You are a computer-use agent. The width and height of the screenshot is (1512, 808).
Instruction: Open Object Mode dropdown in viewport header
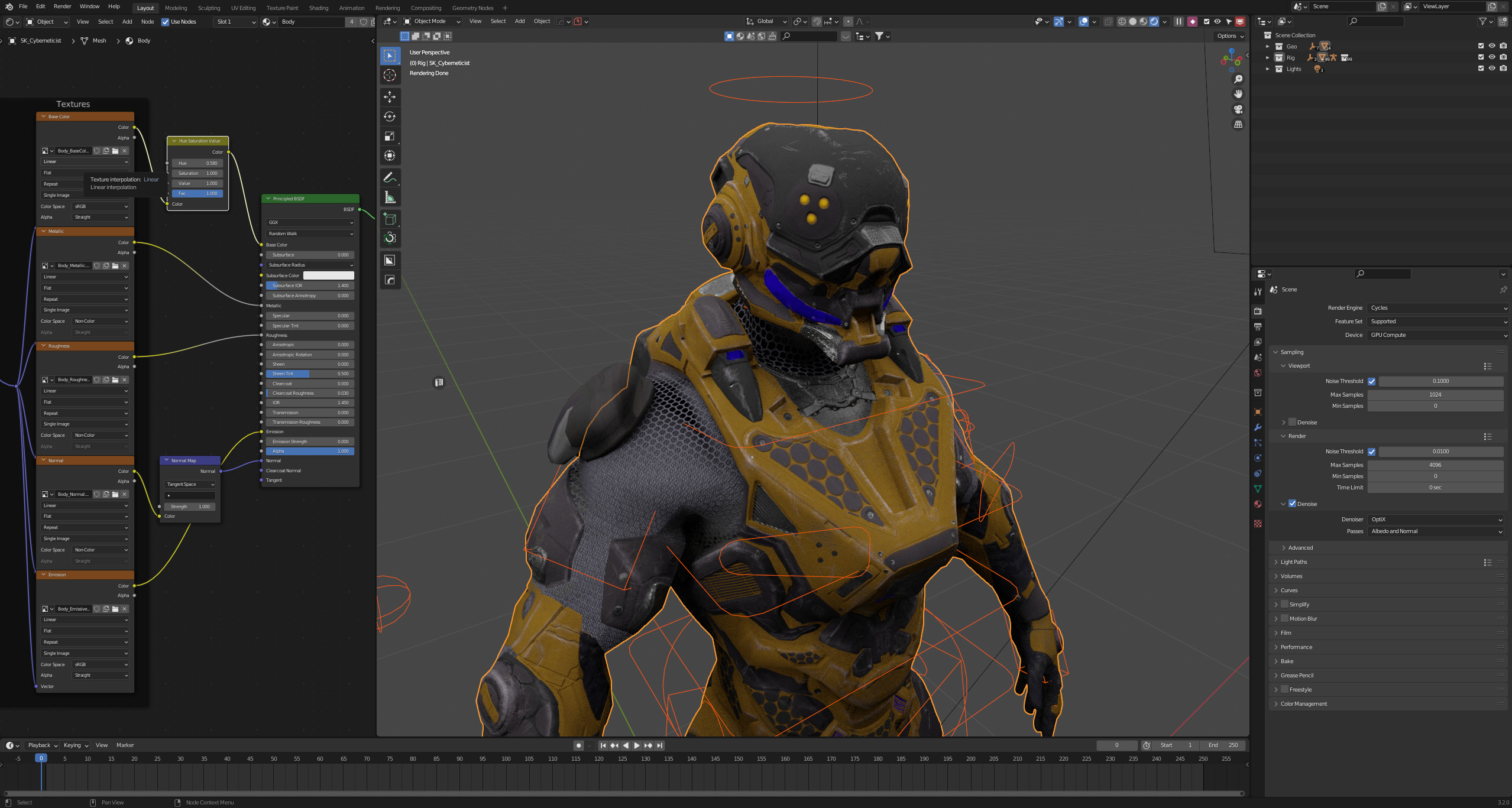432,21
